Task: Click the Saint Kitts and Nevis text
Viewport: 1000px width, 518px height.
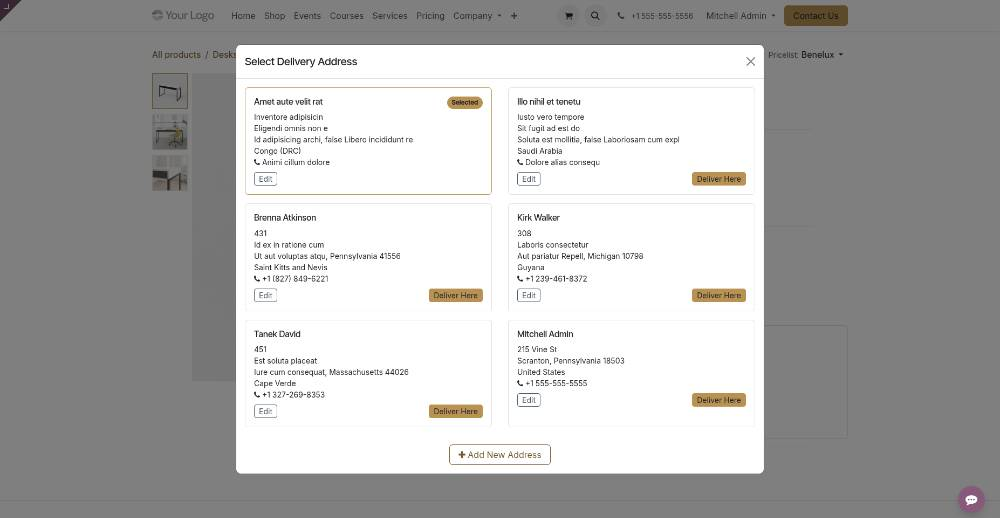Action: pyautogui.click(x=290, y=267)
